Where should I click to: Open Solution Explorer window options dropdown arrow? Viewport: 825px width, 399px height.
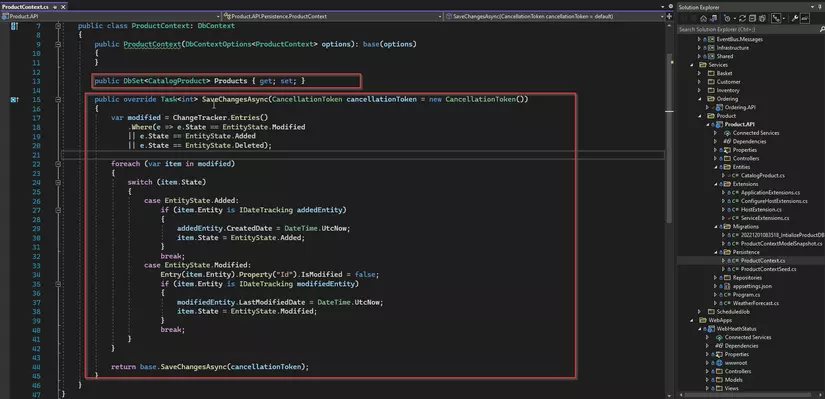pyautogui.click(x=812, y=7)
